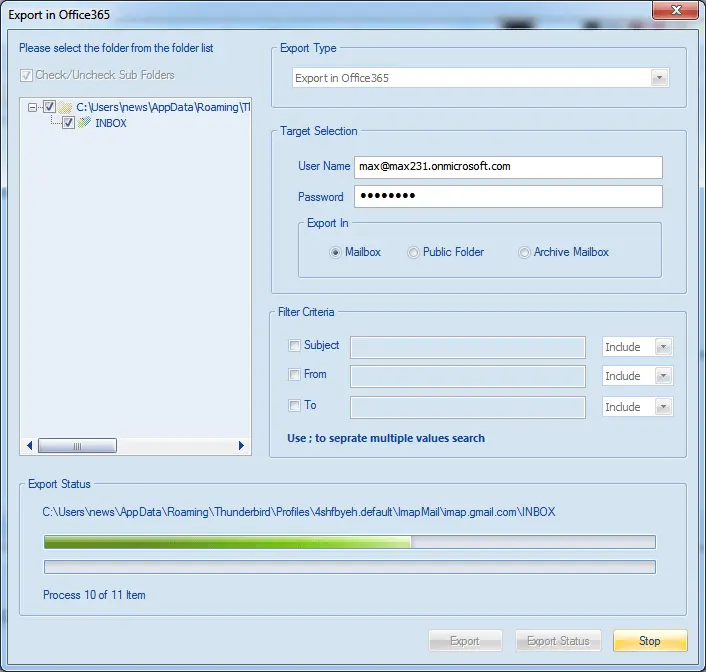Enable the Subject filter checkbox
The height and width of the screenshot is (672, 706).
[294, 345]
